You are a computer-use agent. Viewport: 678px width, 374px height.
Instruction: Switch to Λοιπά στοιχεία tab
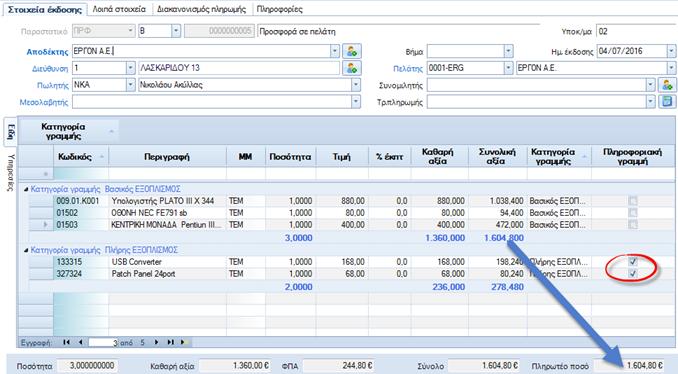coord(119,9)
